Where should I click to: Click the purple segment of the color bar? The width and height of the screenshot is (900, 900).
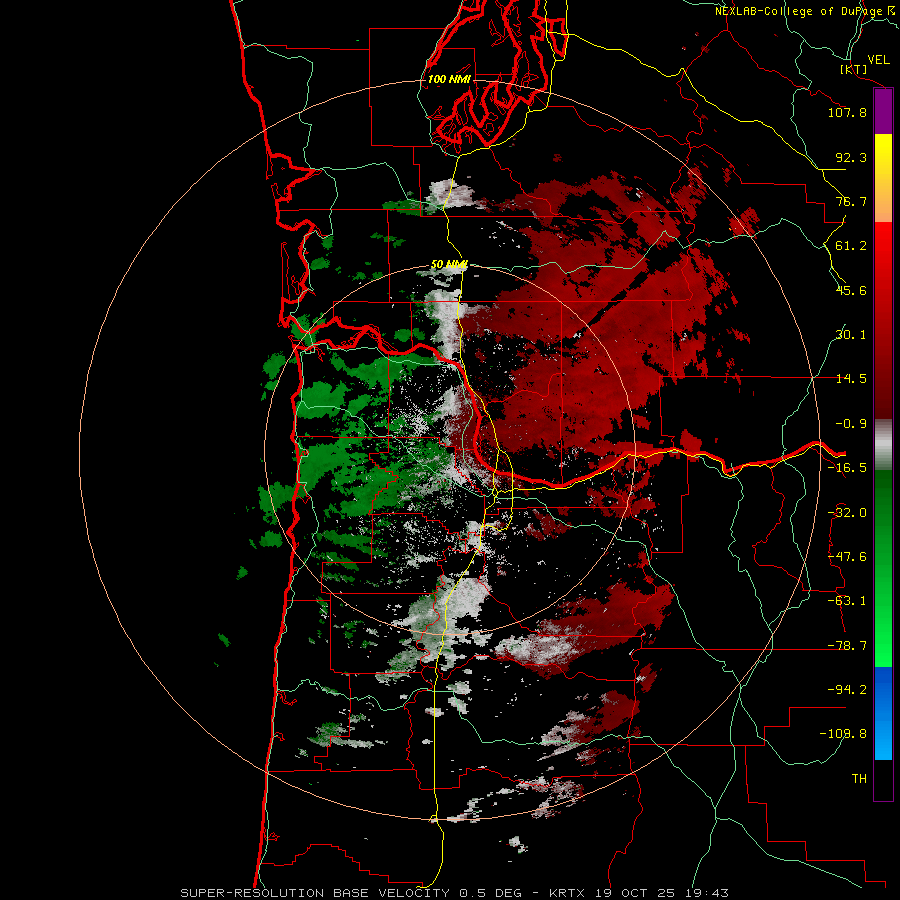point(883,112)
